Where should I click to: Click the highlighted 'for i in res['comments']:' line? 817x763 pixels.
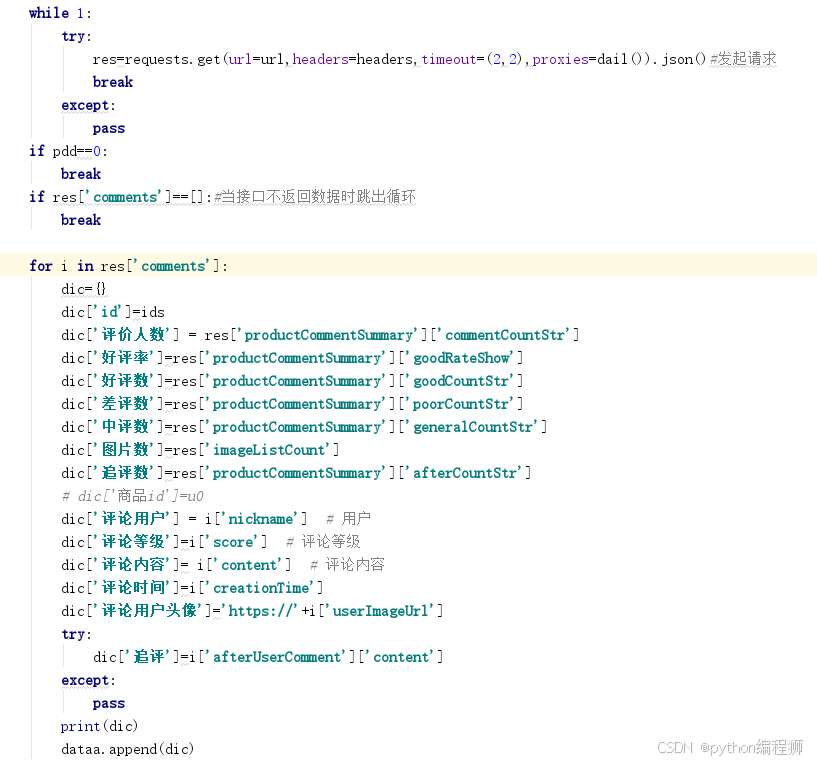(x=129, y=266)
